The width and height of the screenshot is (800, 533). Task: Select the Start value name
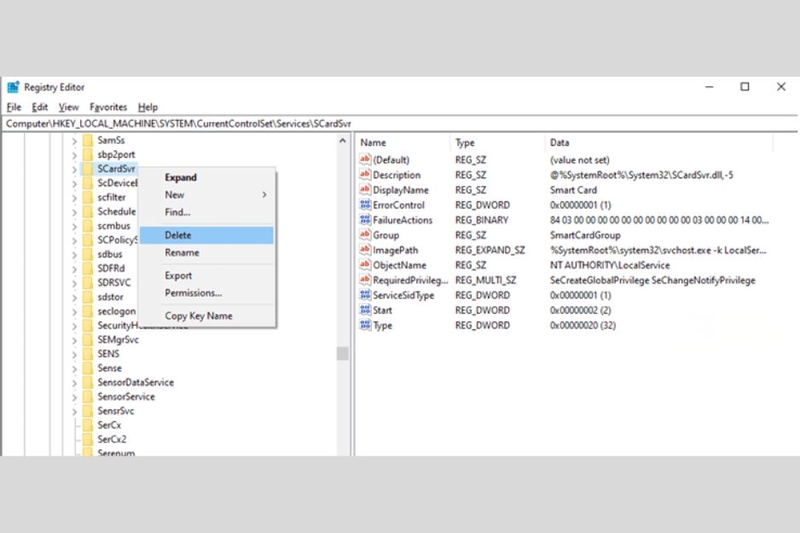click(x=382, y=310)
